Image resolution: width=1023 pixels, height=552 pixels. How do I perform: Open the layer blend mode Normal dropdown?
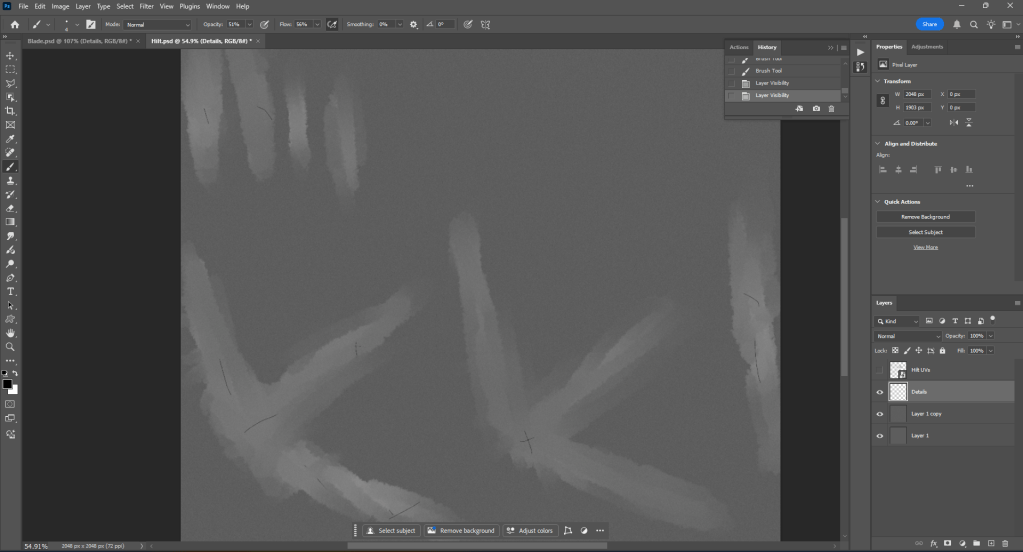[x=909, y=336]
